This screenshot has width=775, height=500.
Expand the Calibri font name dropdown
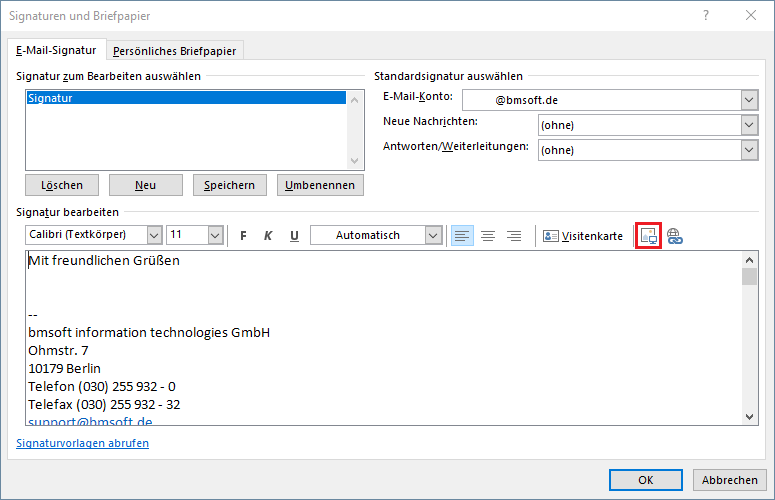click(154, 235)
